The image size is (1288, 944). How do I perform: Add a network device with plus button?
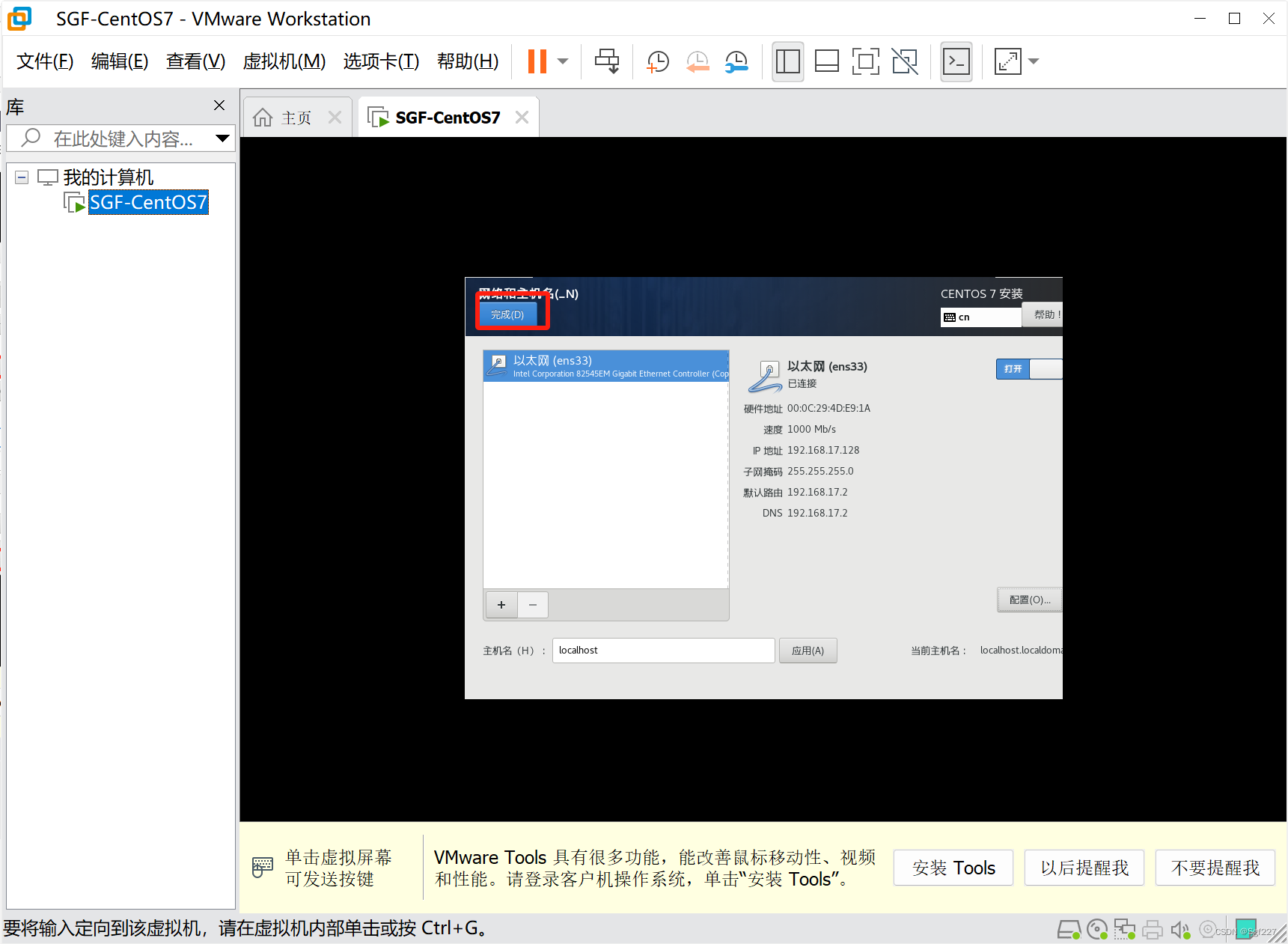click(501, 605)
